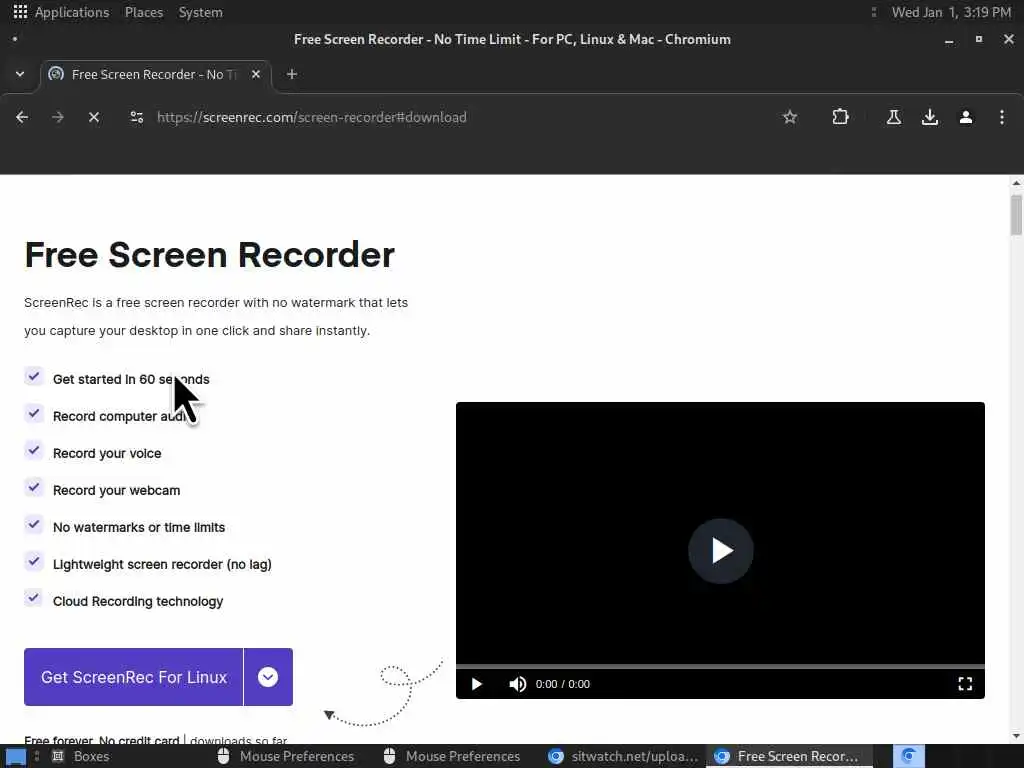Expand the tab search chevron
1024x768 pixels.
20,74
